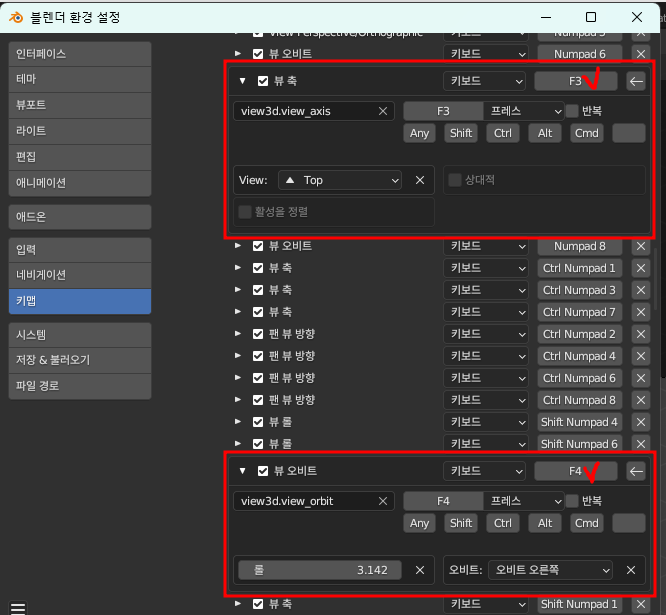Click the Ctrl Numpad 7 key binding
The height and width of the screenshot is (615, 666).
(579, 312)
